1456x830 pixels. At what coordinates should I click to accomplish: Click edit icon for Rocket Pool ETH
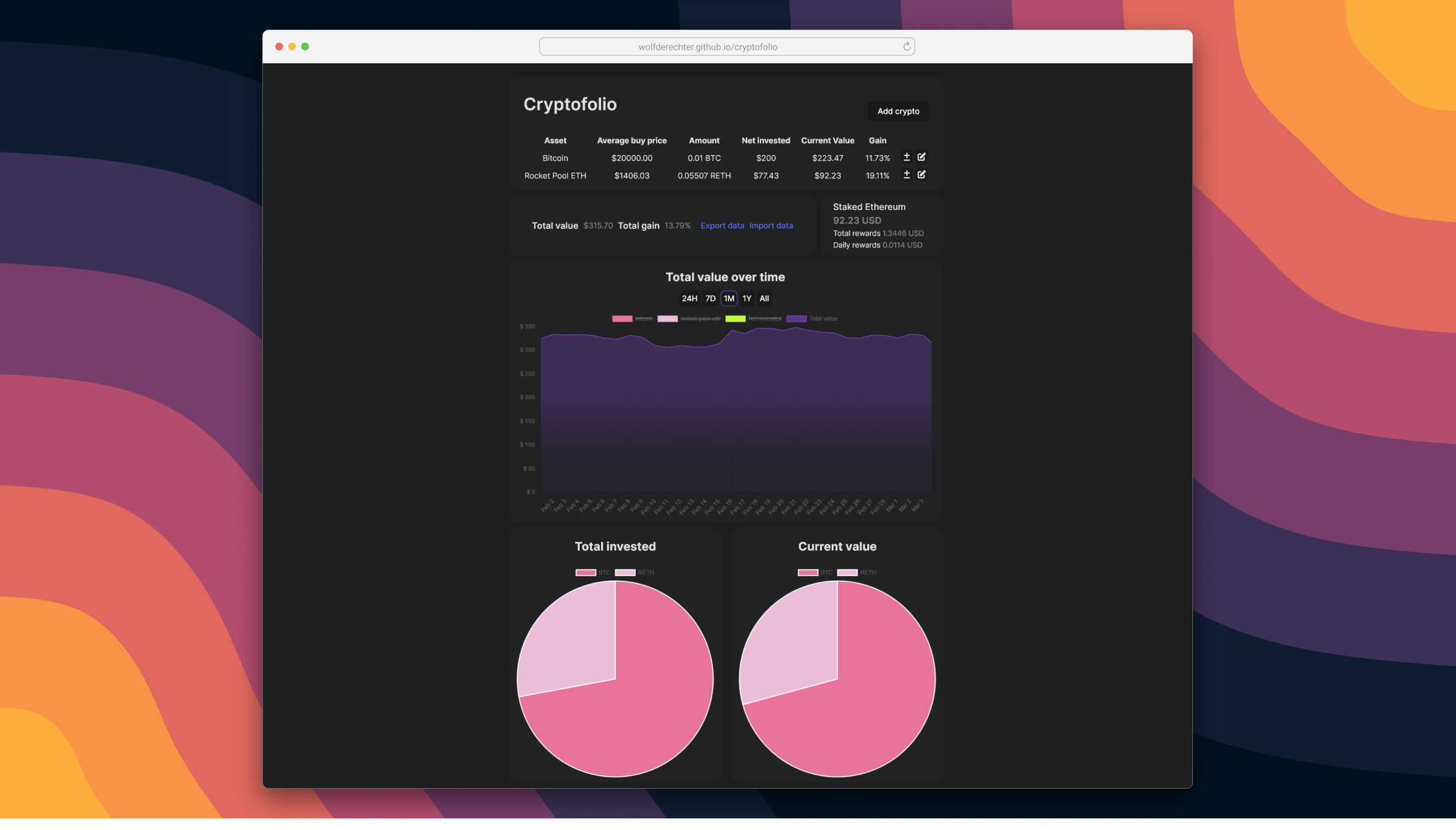point(922,174)
